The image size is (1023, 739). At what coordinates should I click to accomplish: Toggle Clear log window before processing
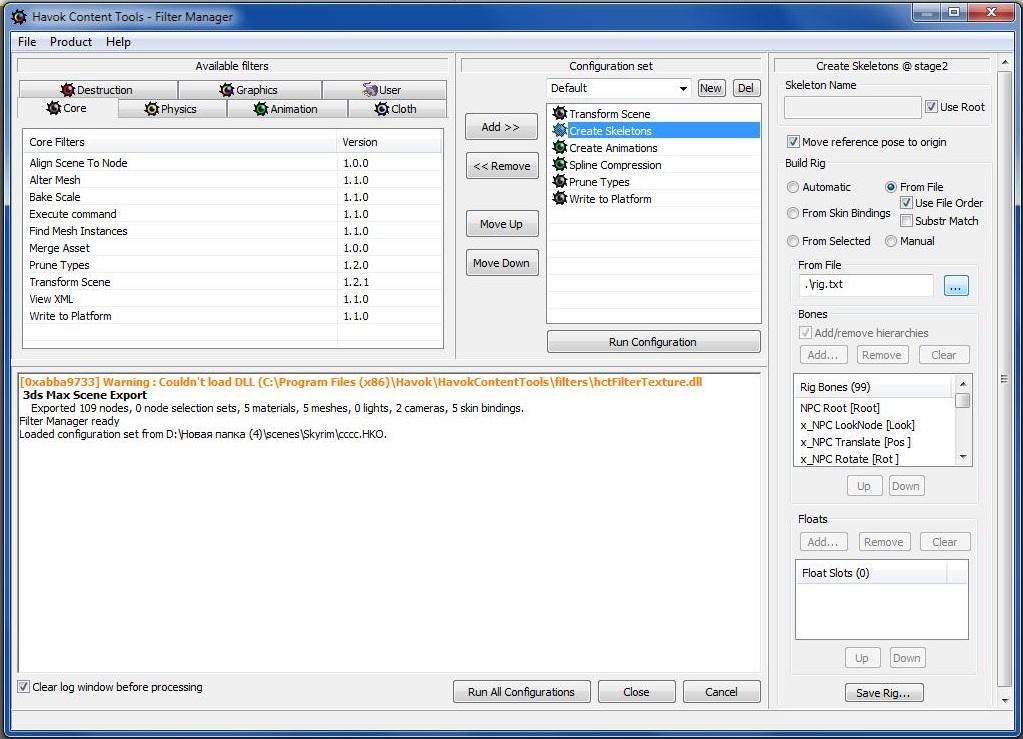(23, 686)
